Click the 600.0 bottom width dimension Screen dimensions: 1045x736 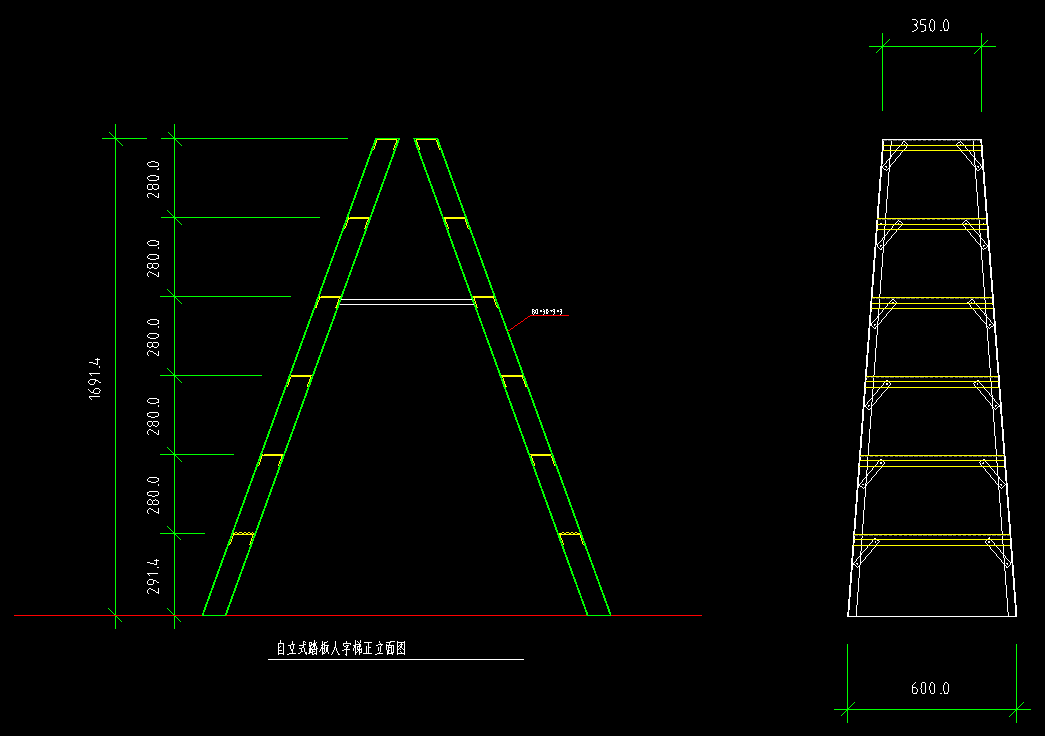[x=930, y=689]
